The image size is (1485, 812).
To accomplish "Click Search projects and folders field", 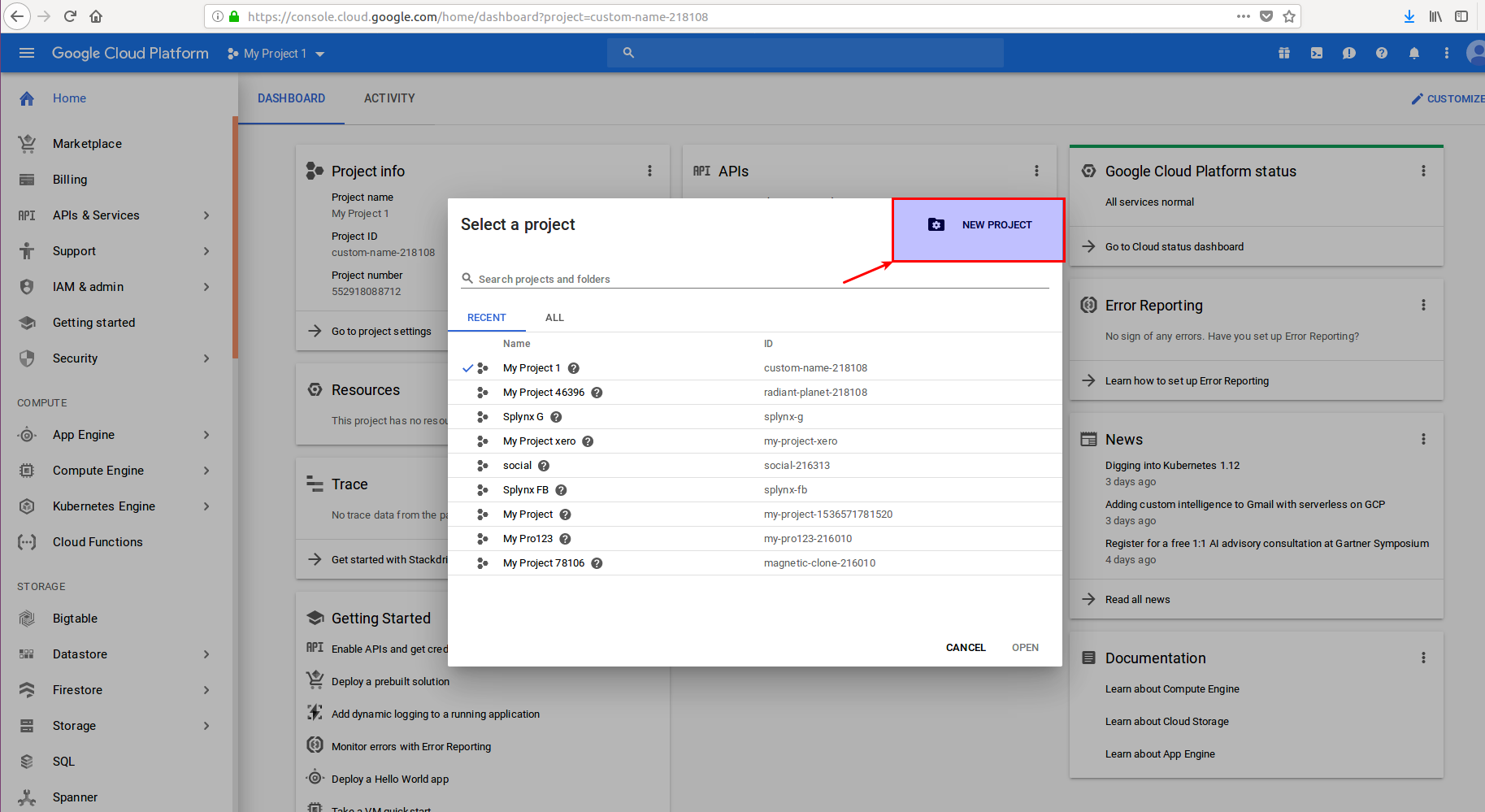I will pos(755,279).
